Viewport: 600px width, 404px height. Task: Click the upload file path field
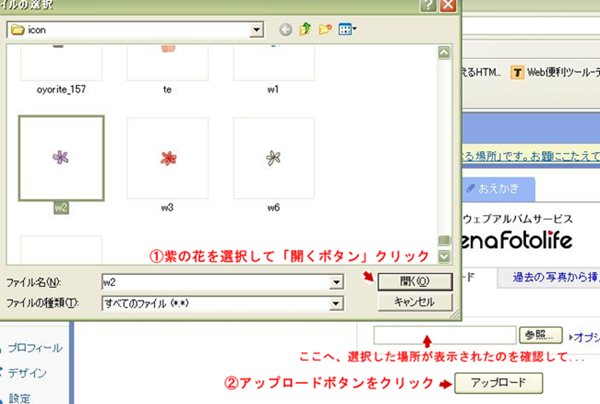445,335
